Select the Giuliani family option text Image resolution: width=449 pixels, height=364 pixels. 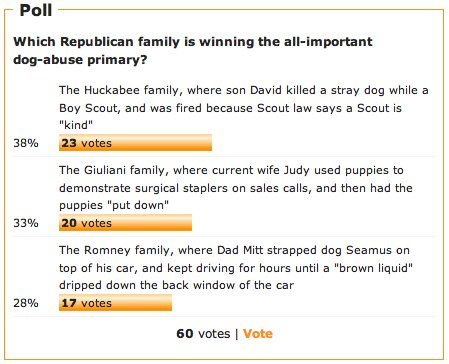(236, 188)
